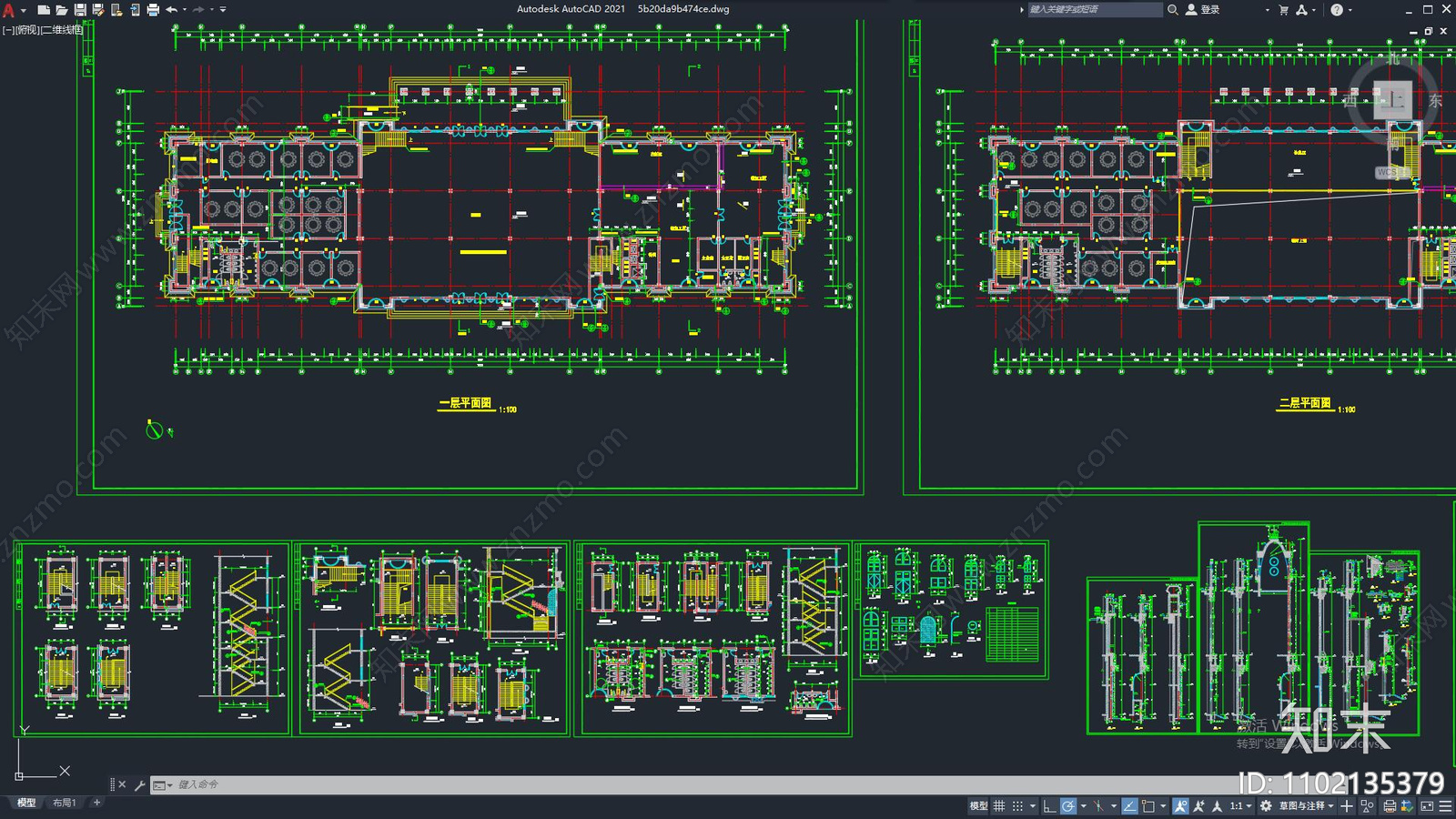
Task: Plot the drawing using printer icon
Action: 153,9
